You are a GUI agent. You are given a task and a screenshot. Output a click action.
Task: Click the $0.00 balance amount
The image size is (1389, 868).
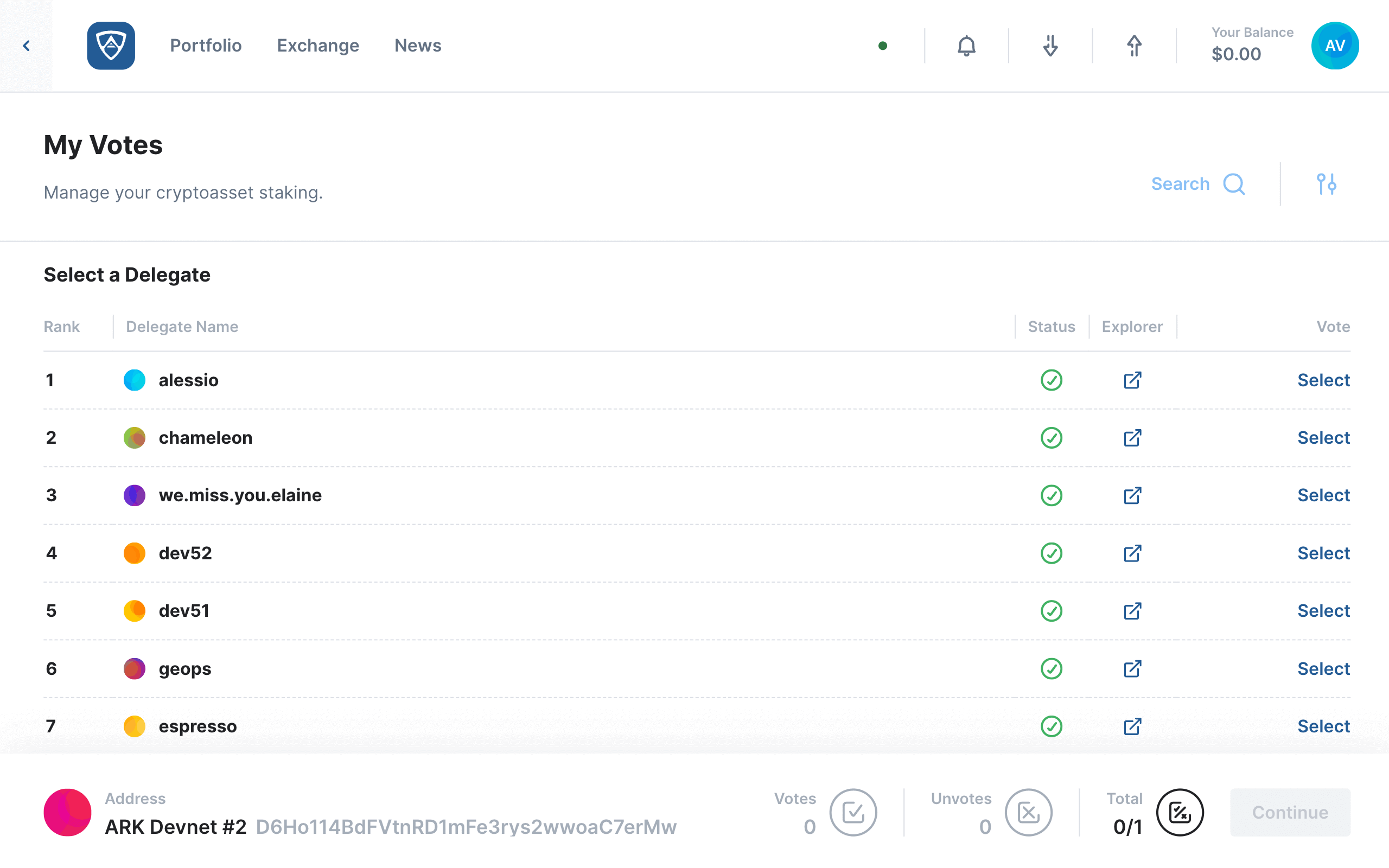point(1236,54)
